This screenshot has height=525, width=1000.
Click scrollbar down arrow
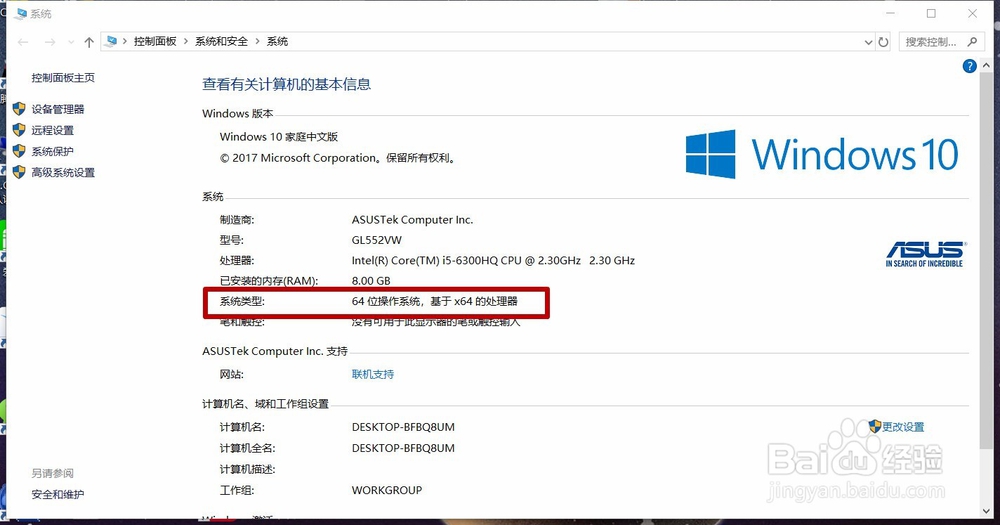pos(986,512)
